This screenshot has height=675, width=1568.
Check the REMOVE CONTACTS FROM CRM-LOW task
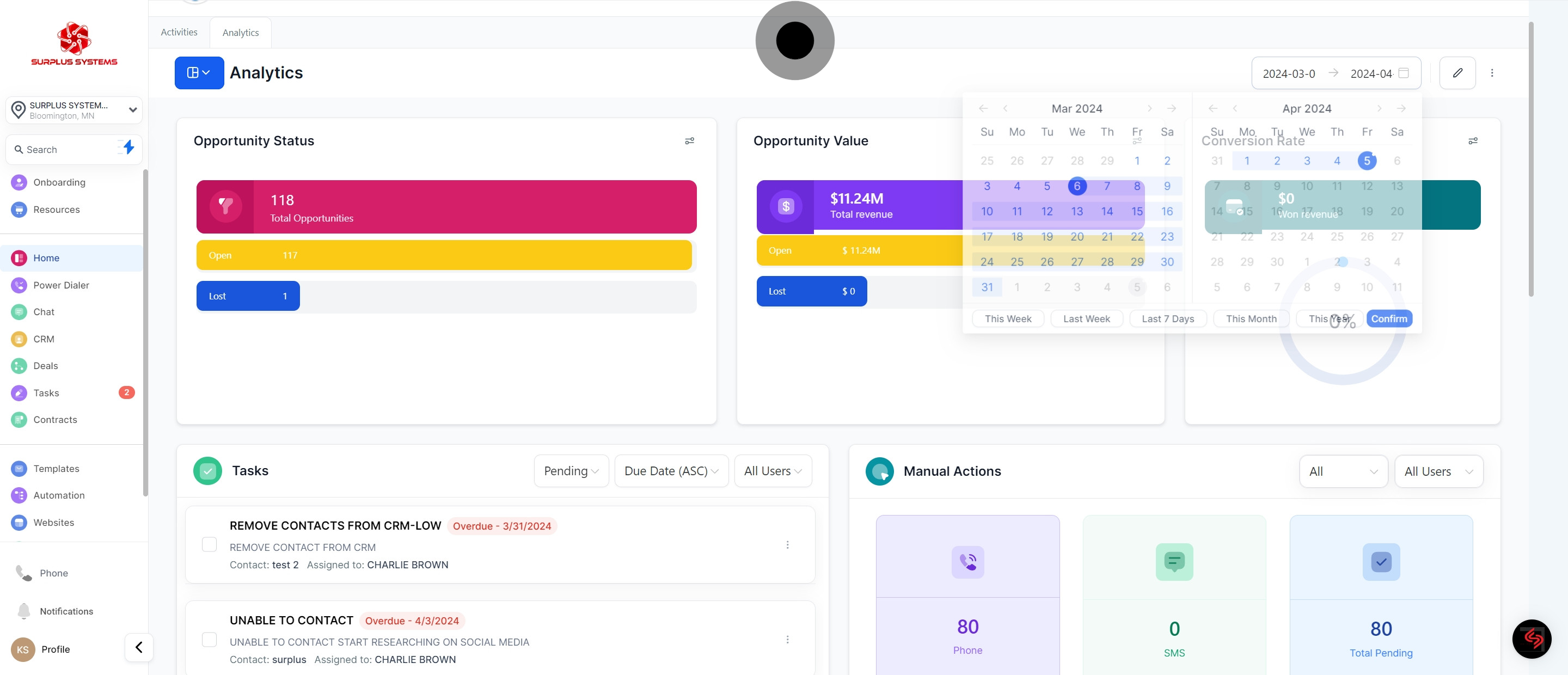(209, 544)
